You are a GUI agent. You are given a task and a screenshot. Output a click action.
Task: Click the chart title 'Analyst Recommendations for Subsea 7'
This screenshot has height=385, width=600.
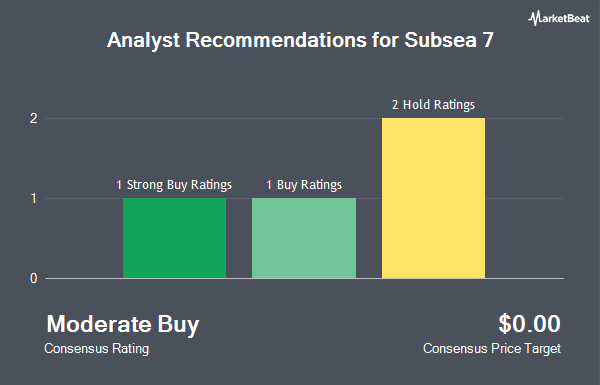pos(300,40)
